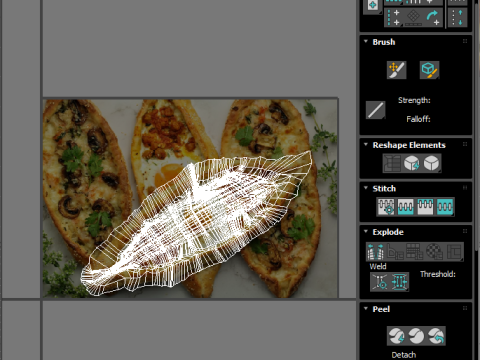Click Flatten by Polygon Angle in Explode
The width and height of the screenshot is (480, 360).
[x=395, y=252]
